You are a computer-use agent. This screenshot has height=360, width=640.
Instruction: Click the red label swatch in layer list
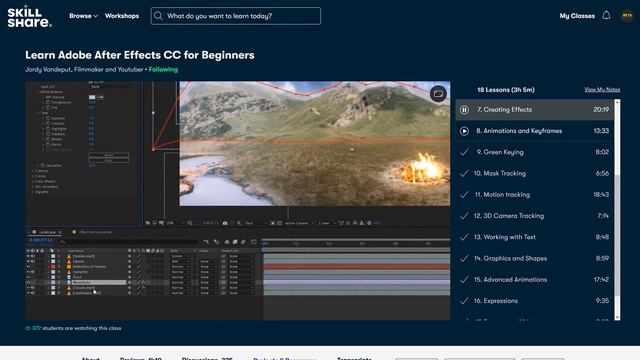53,267
